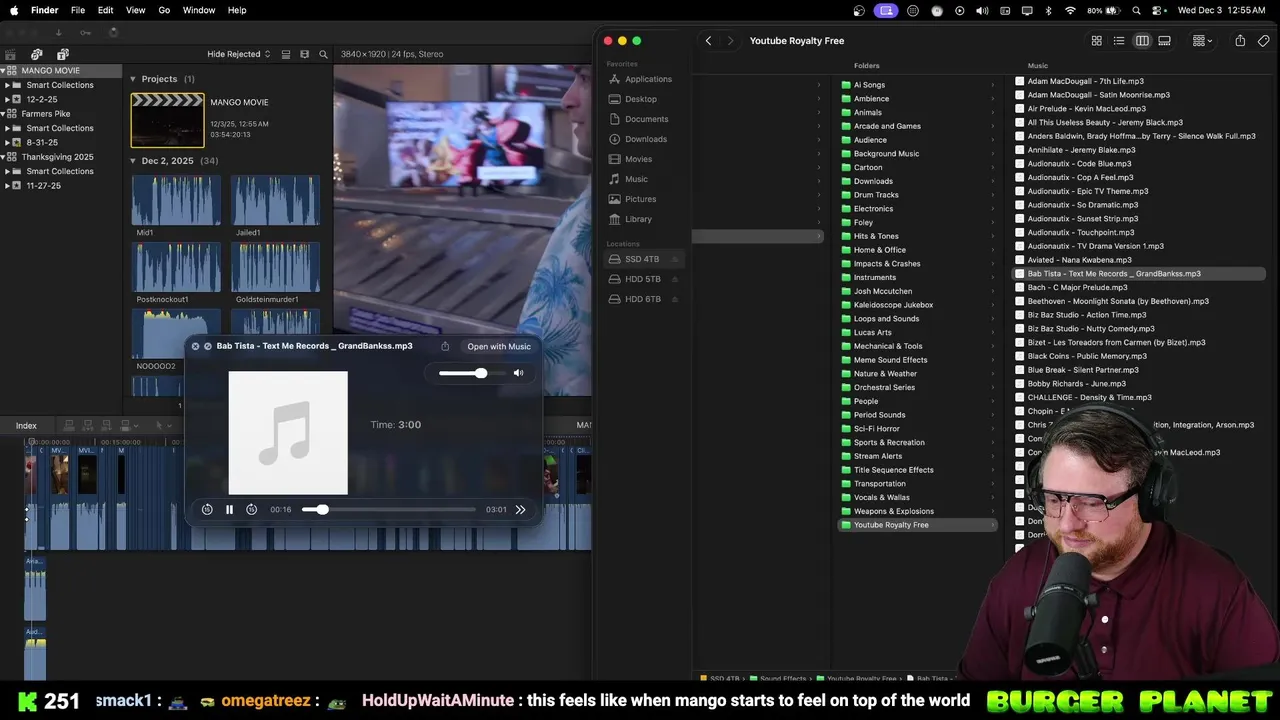Open Hide Rejected filter dropdown
Screen dimensions: 1280x720
239,54
